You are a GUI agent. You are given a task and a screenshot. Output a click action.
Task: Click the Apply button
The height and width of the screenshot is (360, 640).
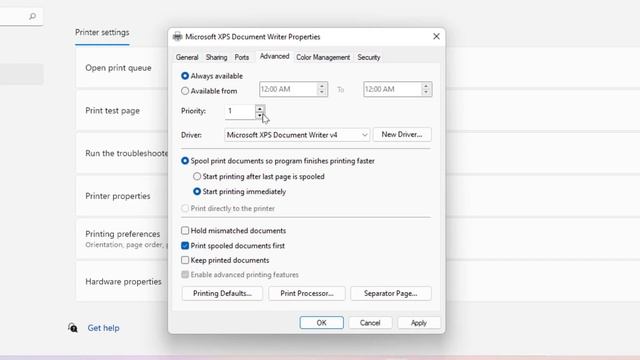point(419,323)
